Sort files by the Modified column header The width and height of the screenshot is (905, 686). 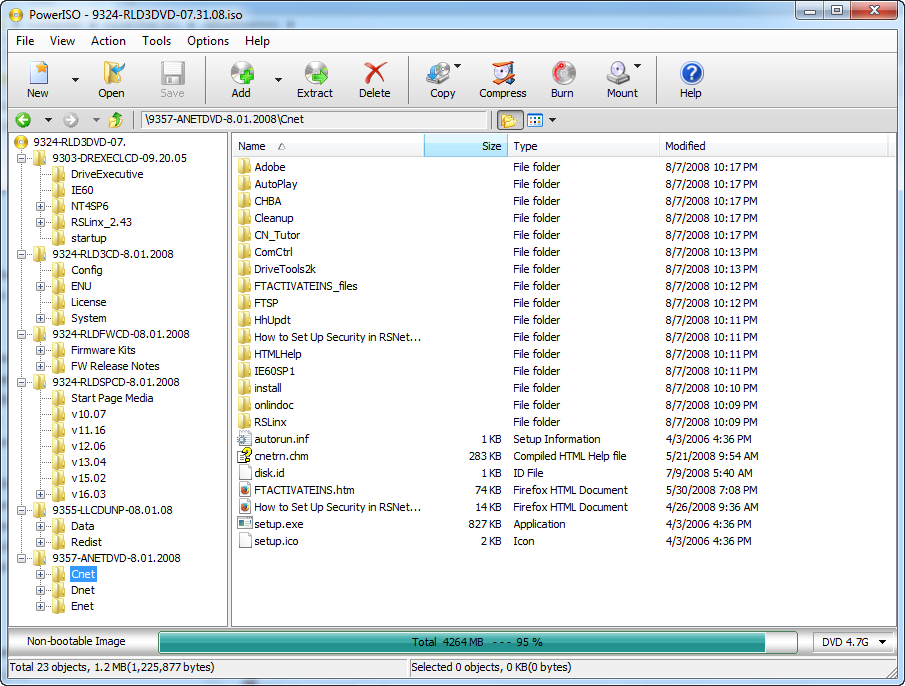(773, 146)
